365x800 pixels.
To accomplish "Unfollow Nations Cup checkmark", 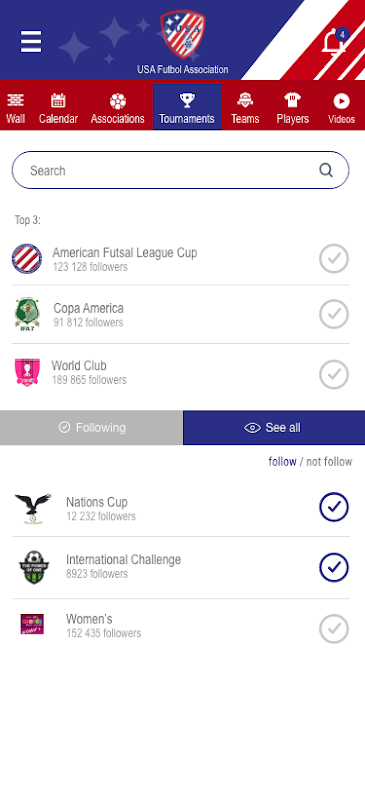I will (x=334, y=507).
